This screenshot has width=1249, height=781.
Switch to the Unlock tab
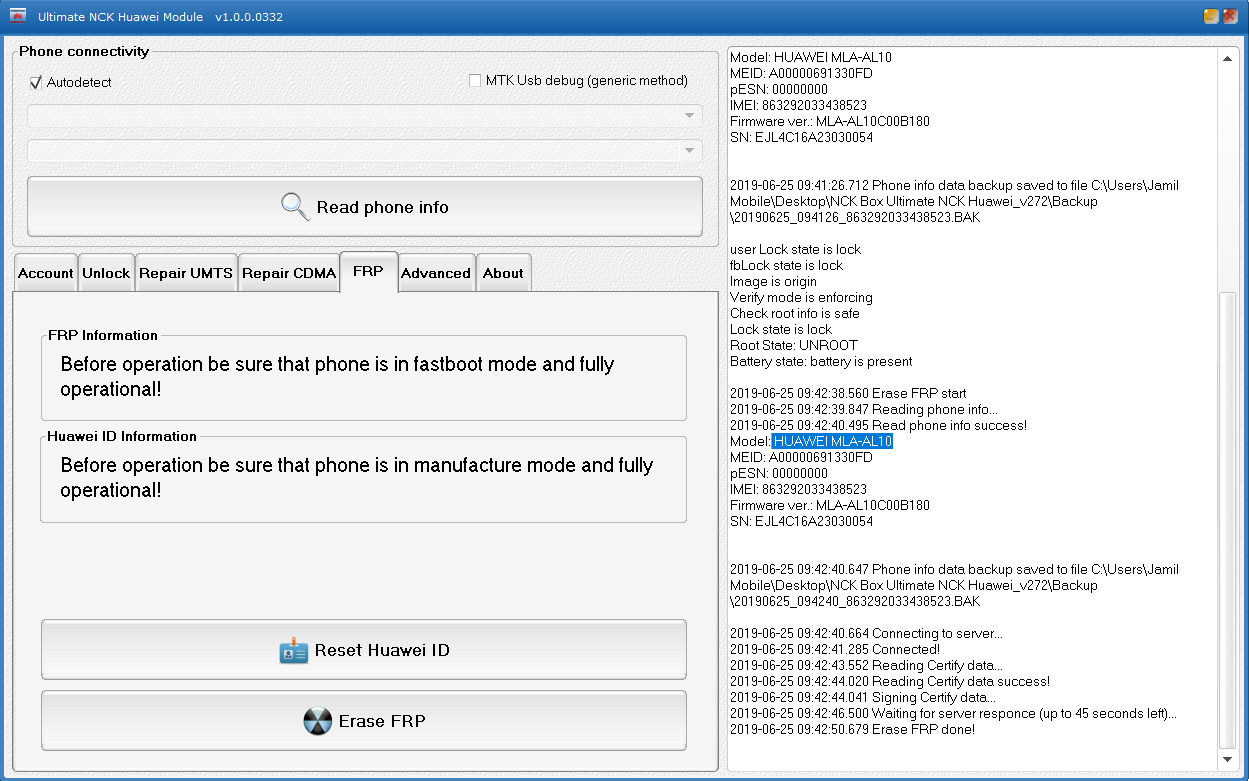click(x=106, y=273)
